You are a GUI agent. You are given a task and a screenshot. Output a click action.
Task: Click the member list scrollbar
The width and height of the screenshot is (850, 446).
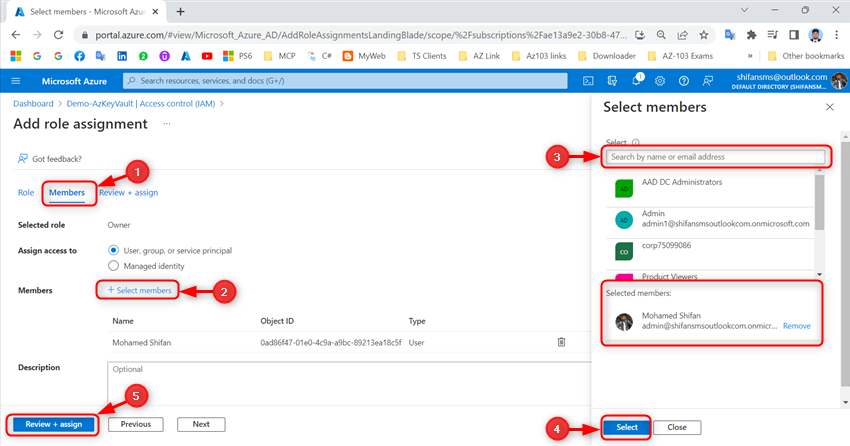819,202
